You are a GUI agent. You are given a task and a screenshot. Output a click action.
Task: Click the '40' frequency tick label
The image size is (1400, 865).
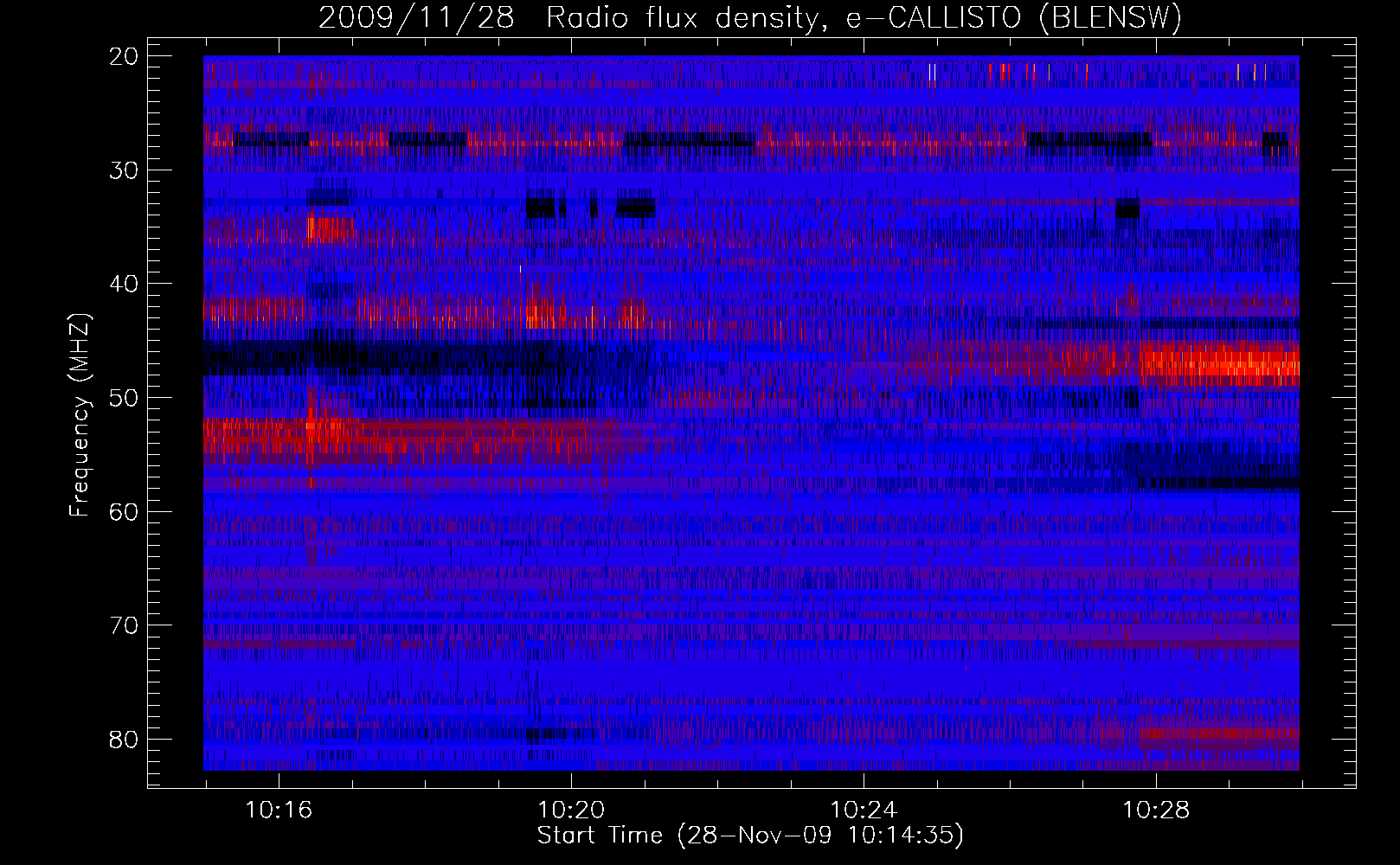tap(125, 284)
